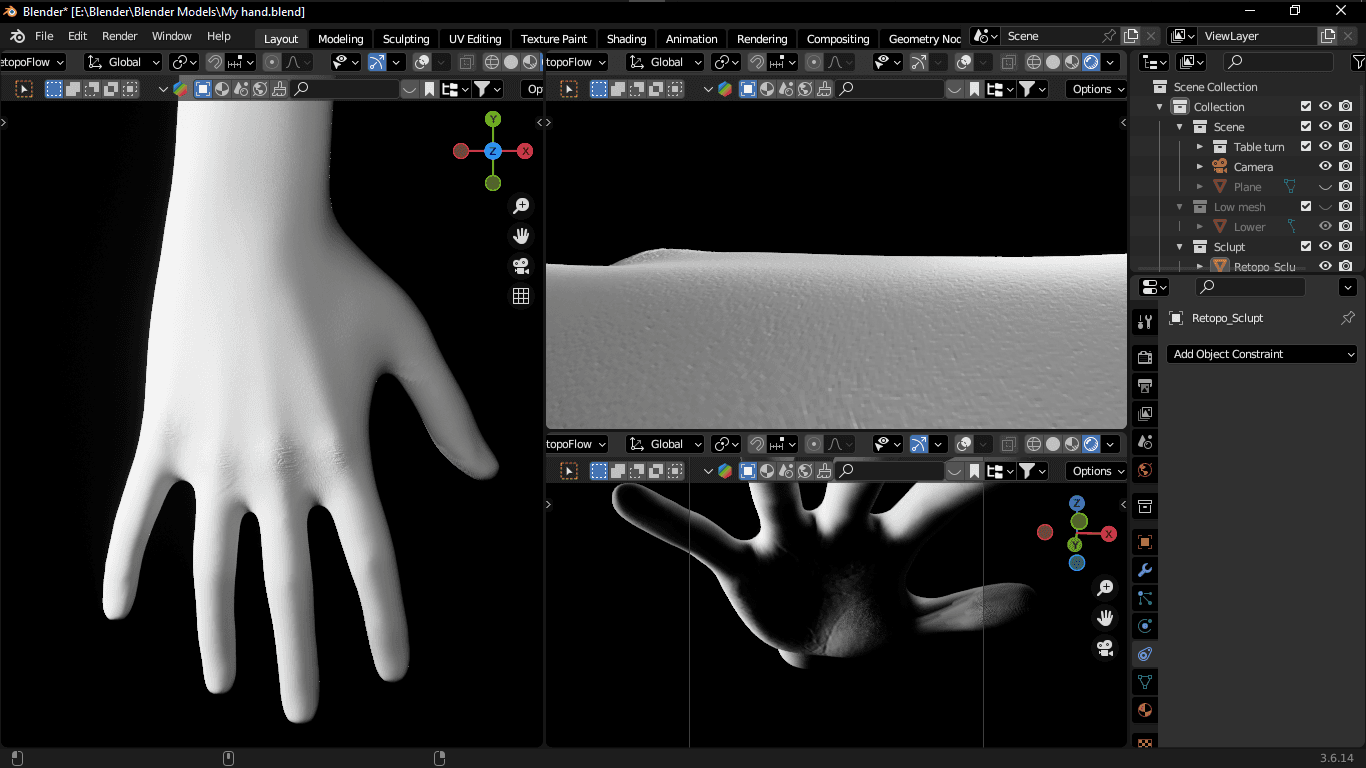The width and height of the screenshot is (1366, 768).
Task: Open the Render menu
Action: [x=120, y=36]
